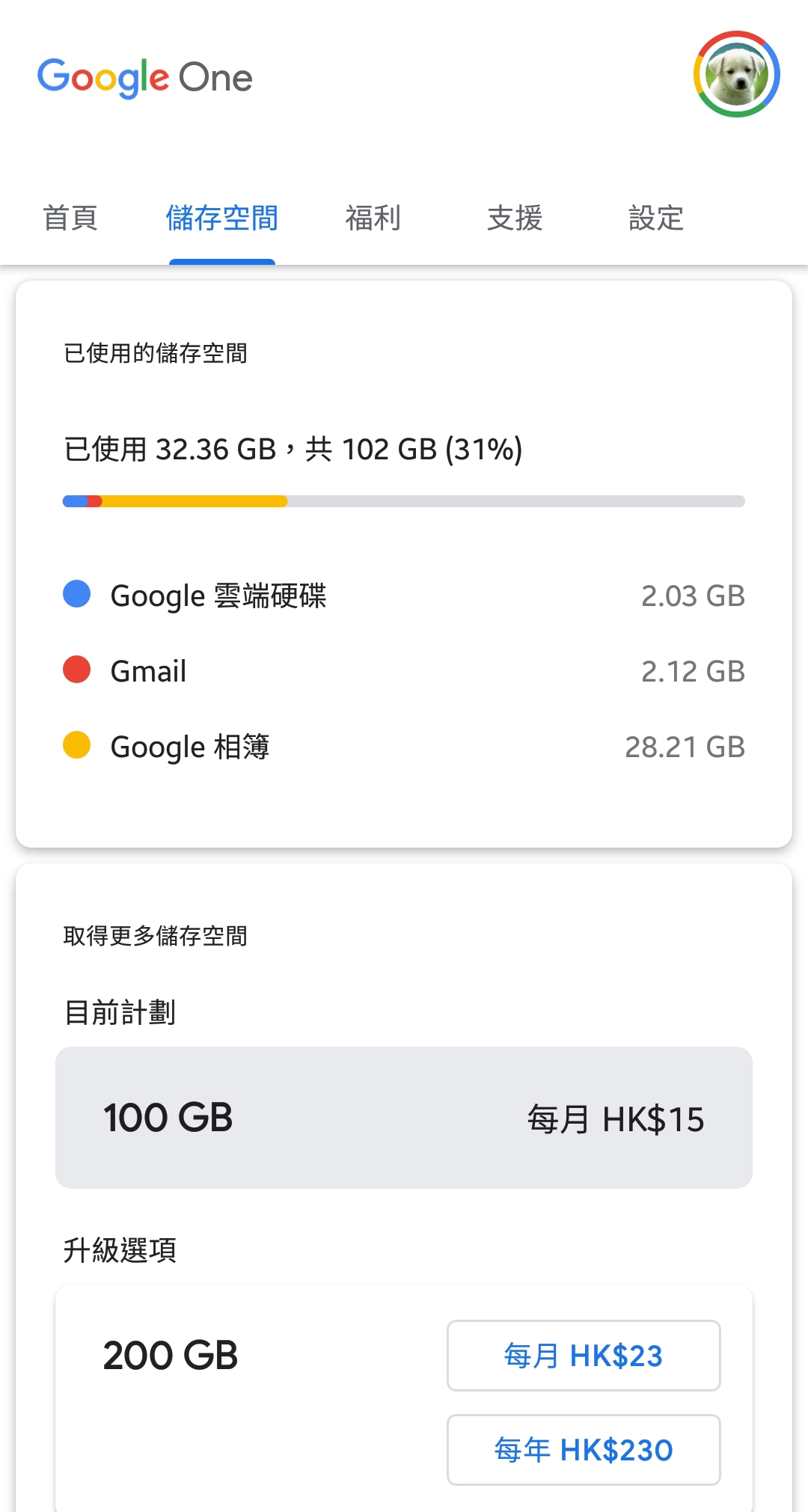808x1512 pixels.
Task: Choose the 每月 HK$23 upgrade button
Action: [x=584, y=1356]
